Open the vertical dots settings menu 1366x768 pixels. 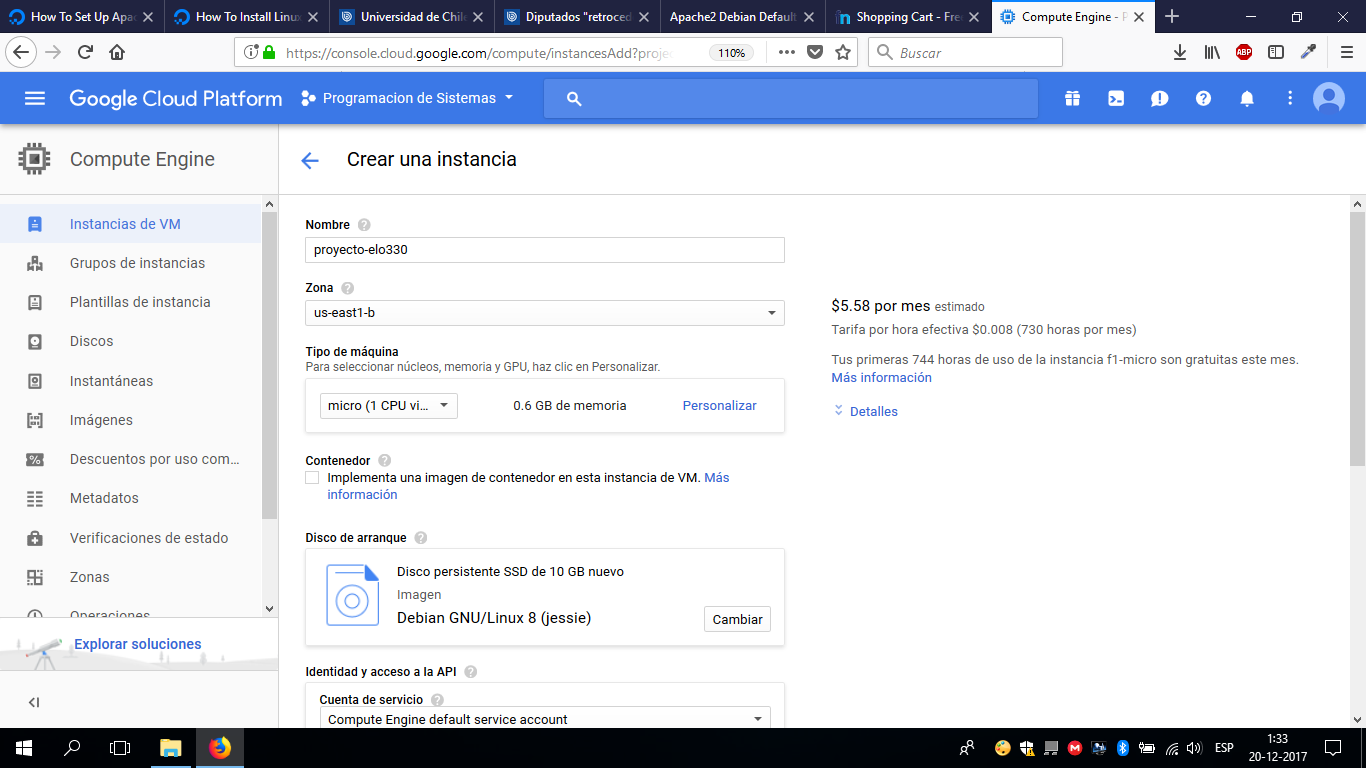[1290, 98]
